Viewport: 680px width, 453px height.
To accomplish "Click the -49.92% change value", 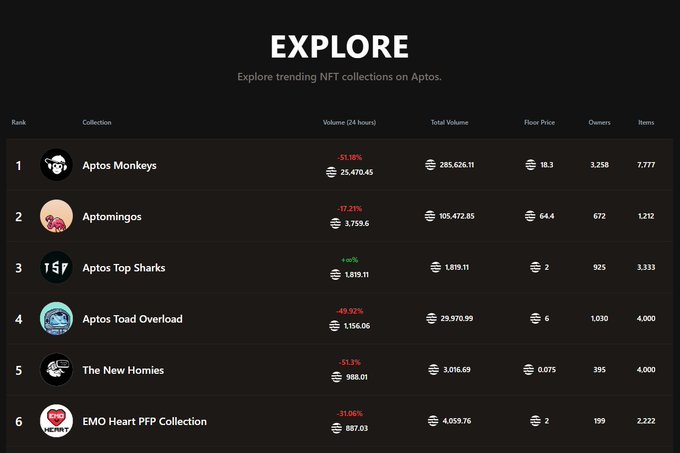I will click(350, 311).
